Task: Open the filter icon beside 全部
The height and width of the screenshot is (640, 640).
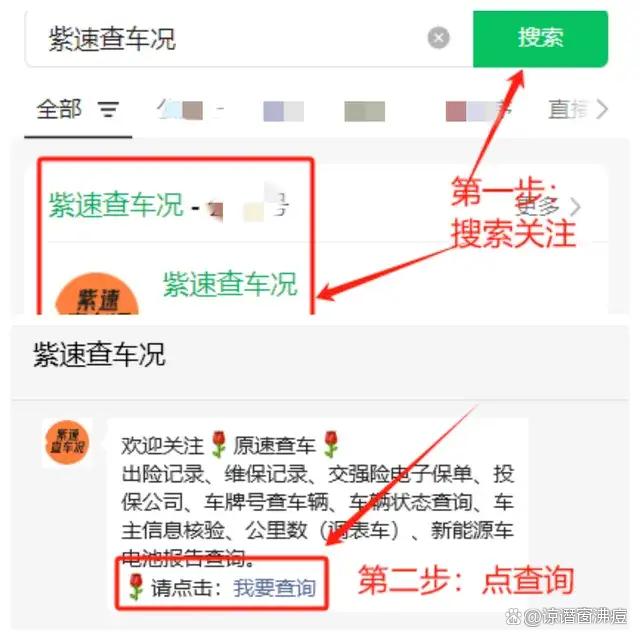Action: click(108, 109)
